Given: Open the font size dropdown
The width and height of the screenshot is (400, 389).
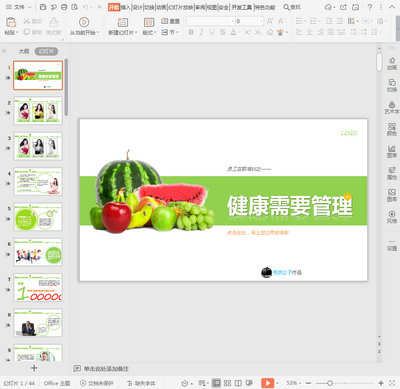Looking at the screenshot, I should (x=250, y=21).
